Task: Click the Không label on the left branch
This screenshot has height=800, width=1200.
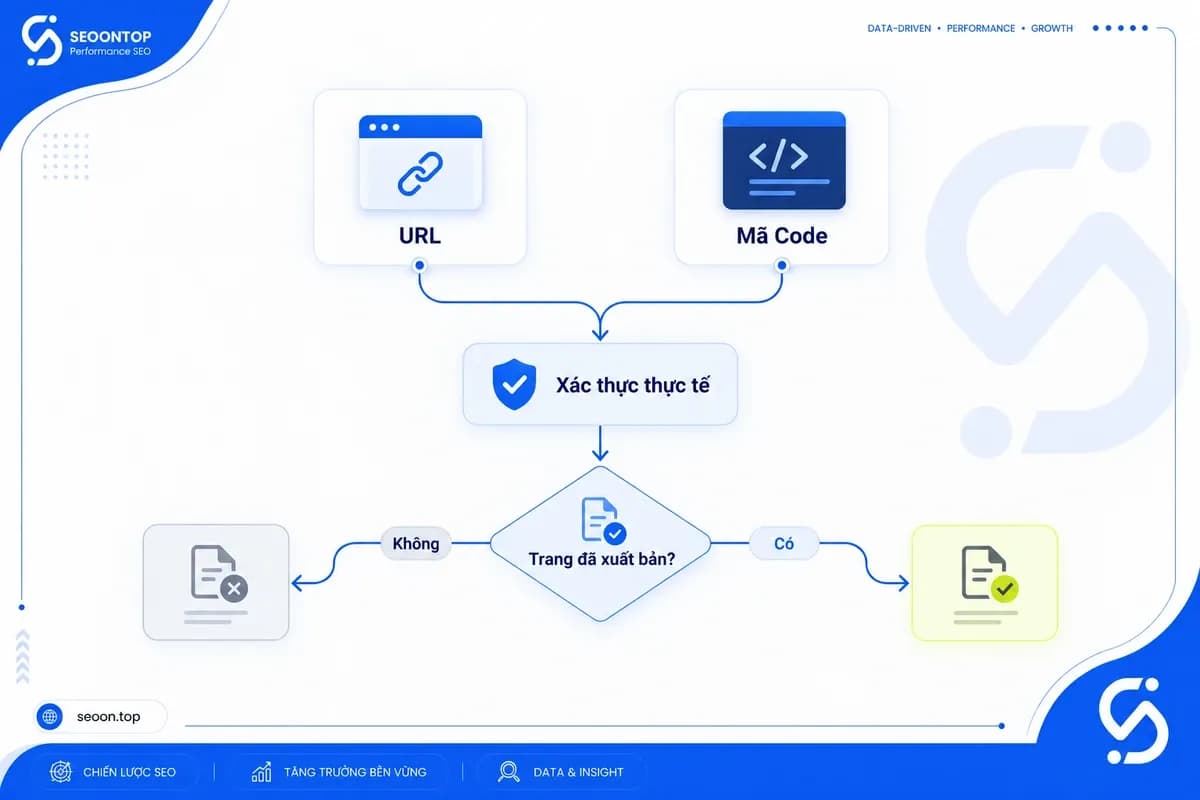Action: 416,544
